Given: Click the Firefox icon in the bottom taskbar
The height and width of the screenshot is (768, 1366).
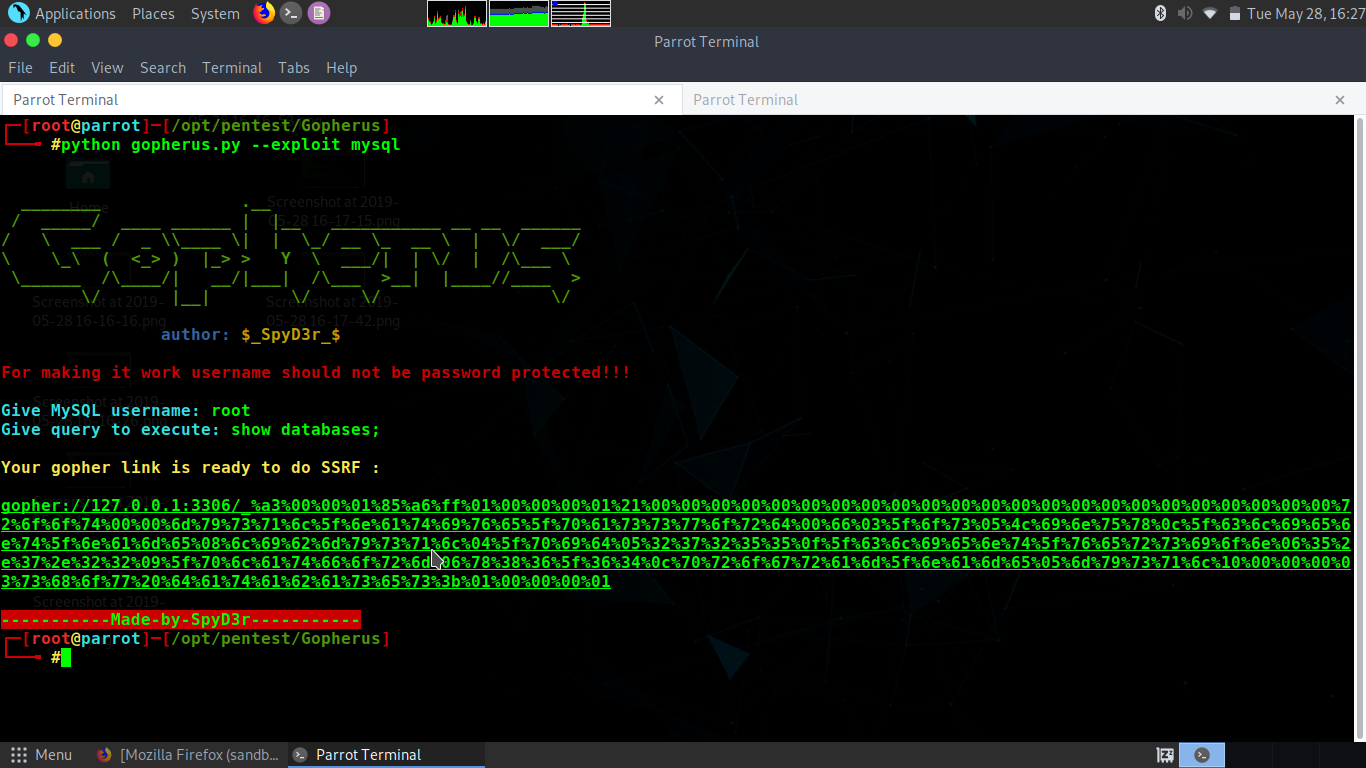Looking at the screenshot, I should [x=105, y=755].
